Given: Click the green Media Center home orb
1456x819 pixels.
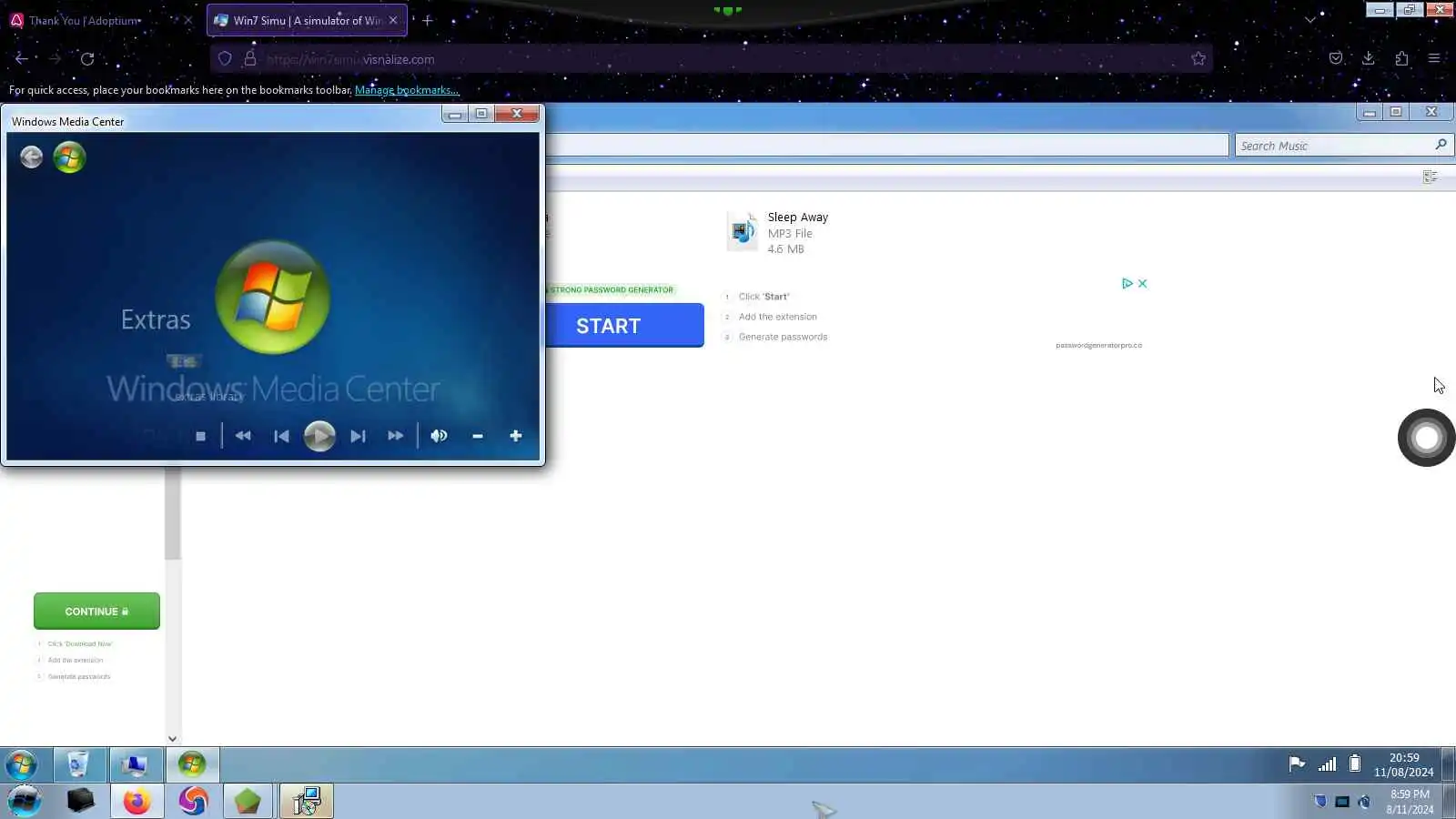Looking at the screenshot, I should point(69,157).
